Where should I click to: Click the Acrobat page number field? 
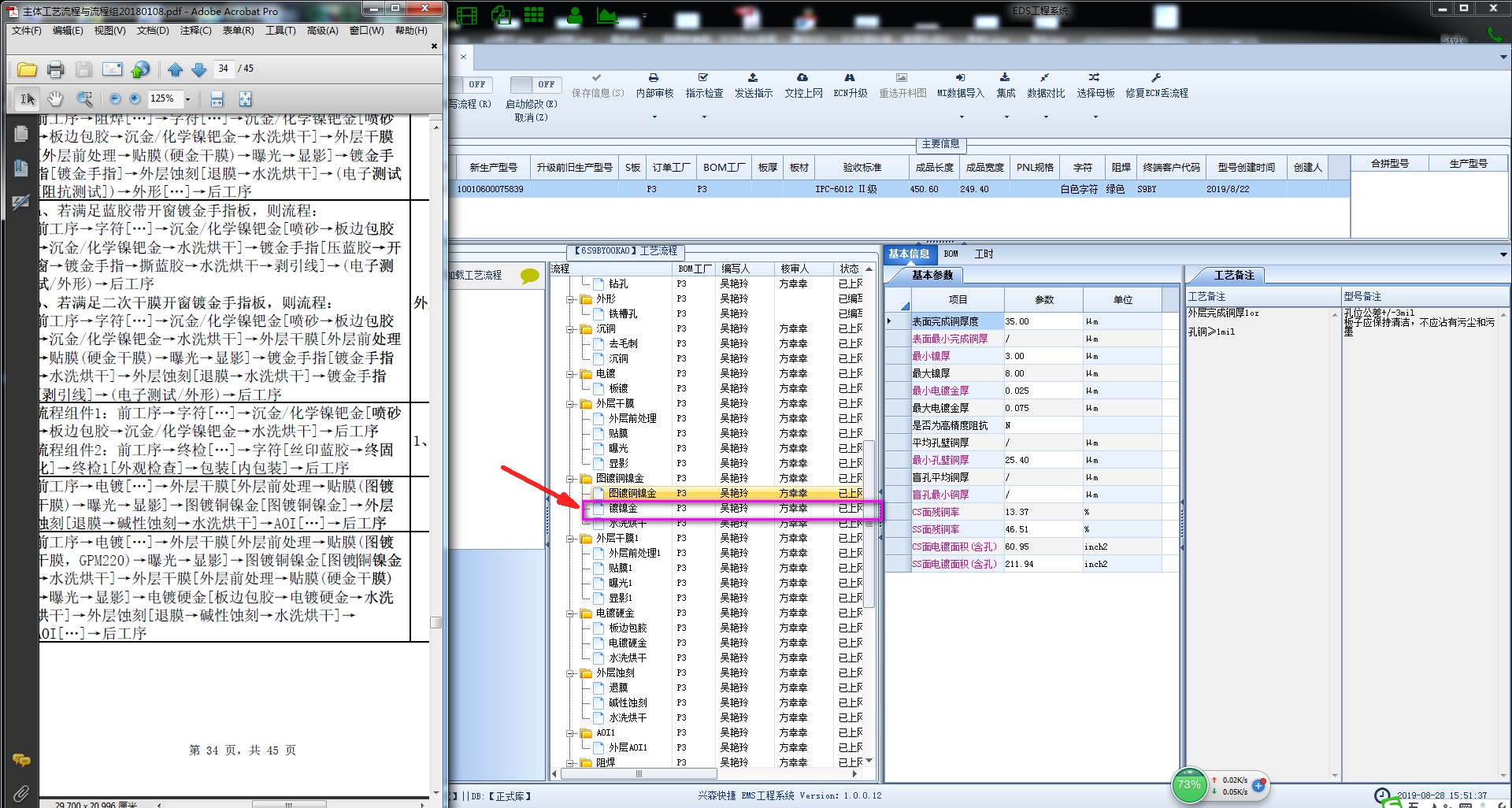[x=224, y=69]
